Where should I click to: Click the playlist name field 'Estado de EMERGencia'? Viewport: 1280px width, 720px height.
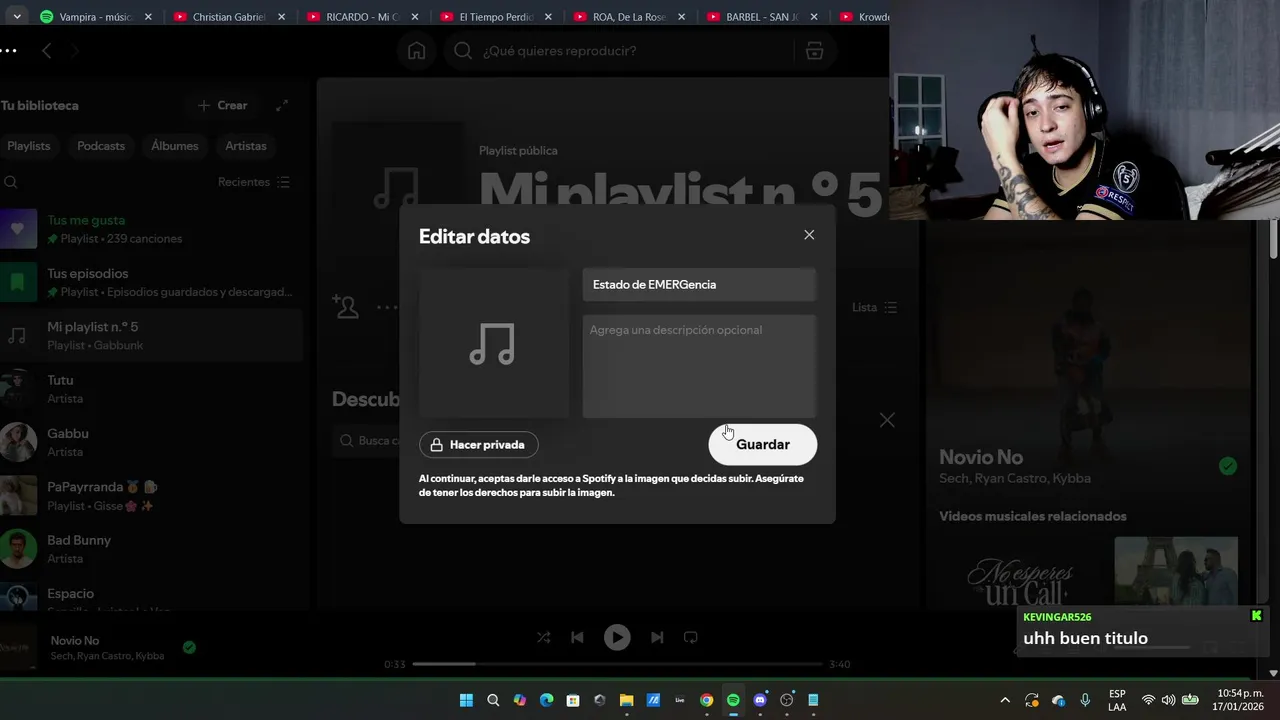click(x=699, y=285)
